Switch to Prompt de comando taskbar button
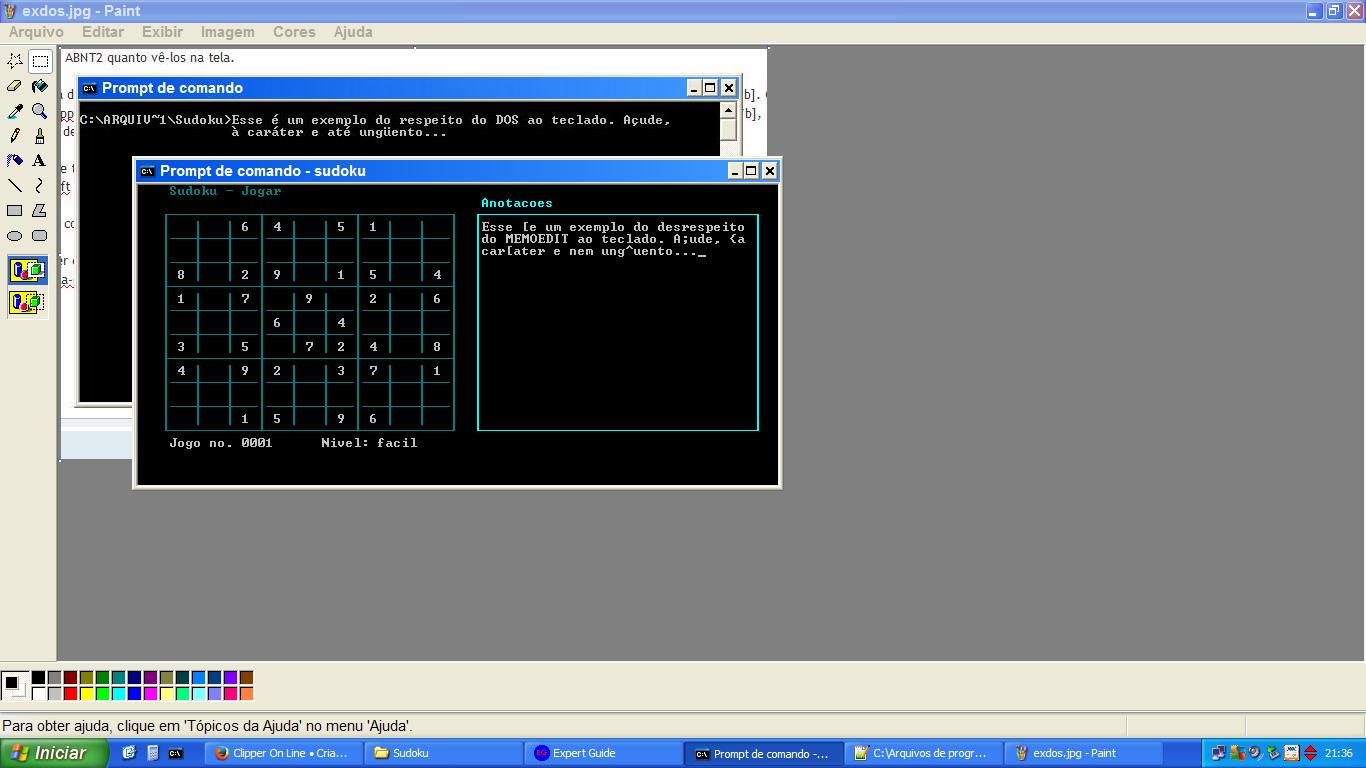This screenshot has height=768, width=1366. click(x=764, y=753)
